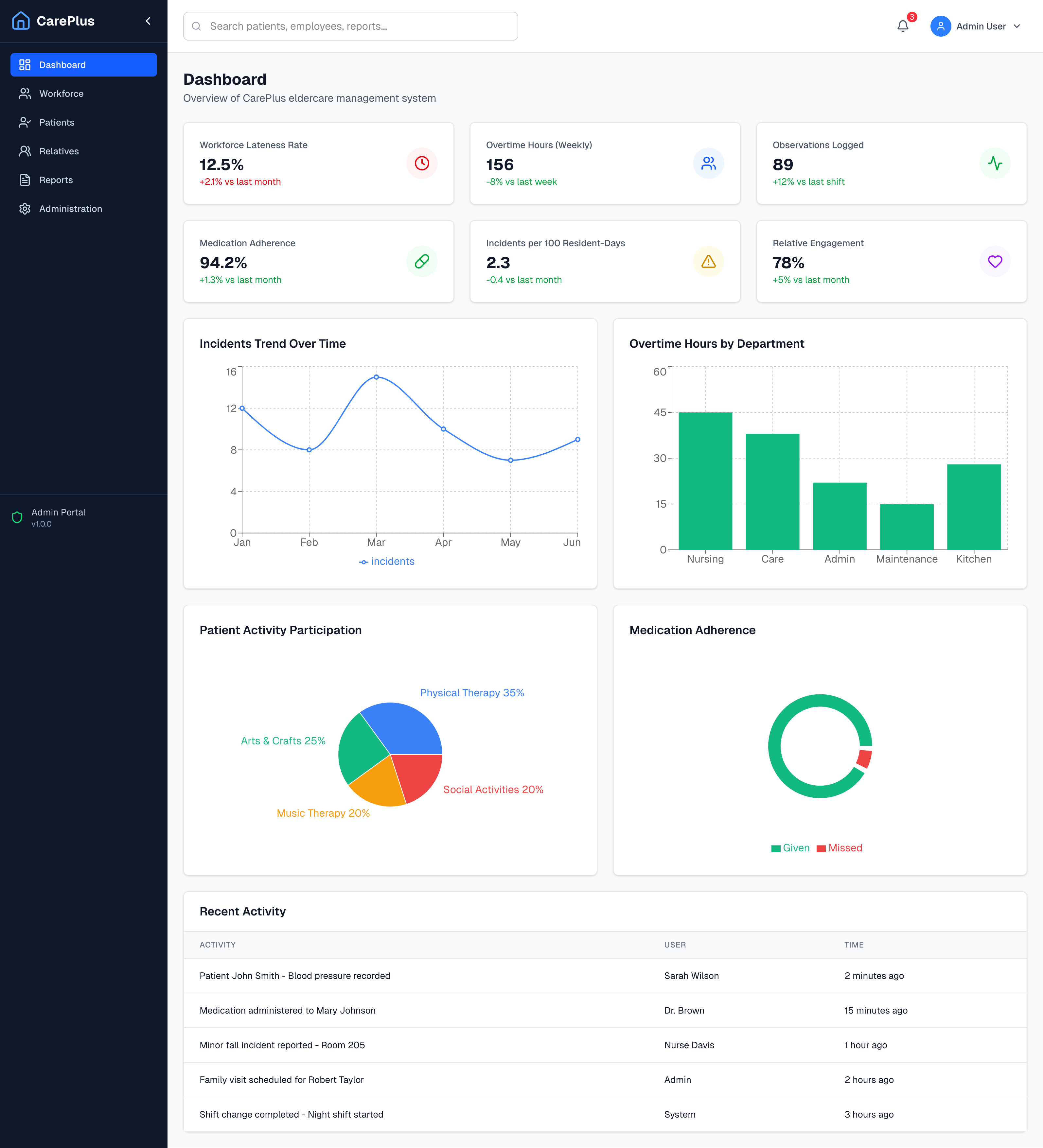1043x1148 pixels.
Task: Click the pill icon on Medication Adherence card
Action: (x=421, y=261)
